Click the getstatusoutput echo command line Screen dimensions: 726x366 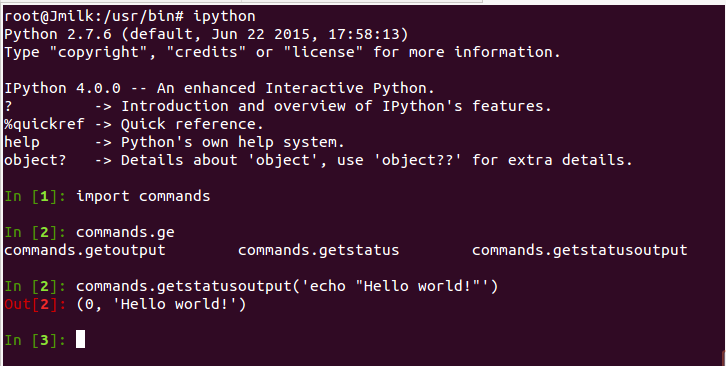point(287,286)
